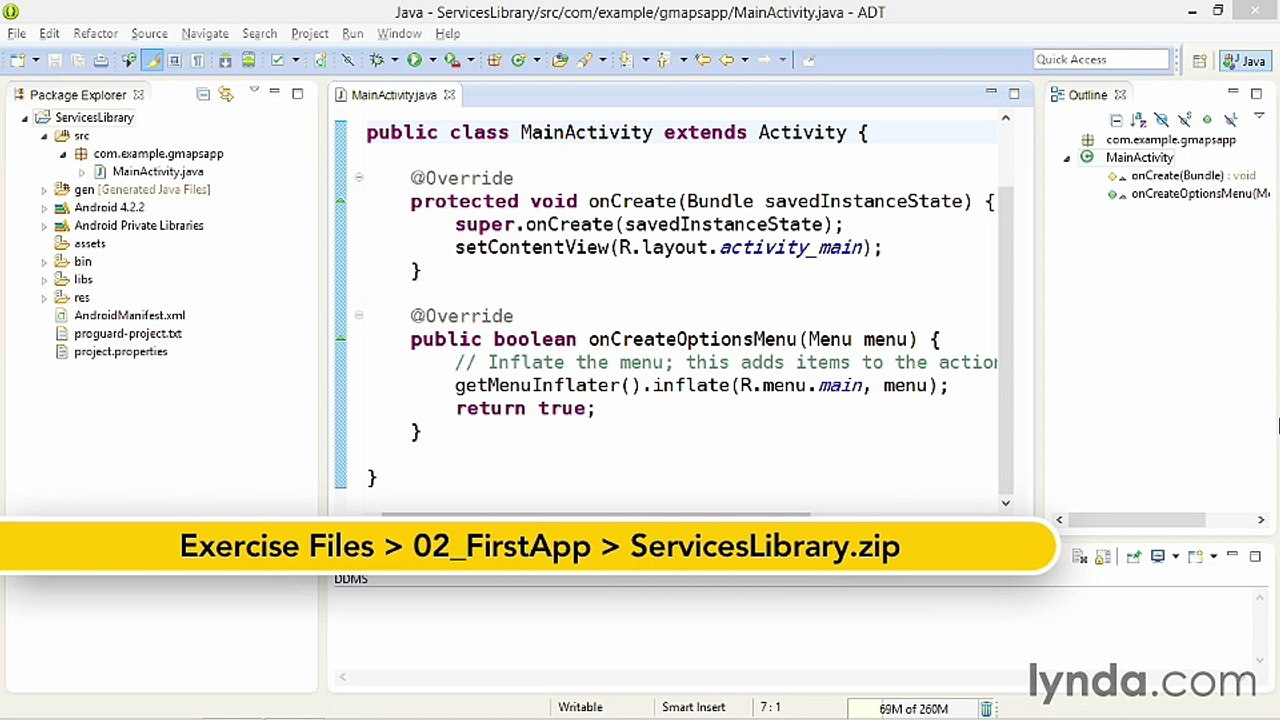
Task: Open the Run button dropdown arrow
Action: (432, 60)
